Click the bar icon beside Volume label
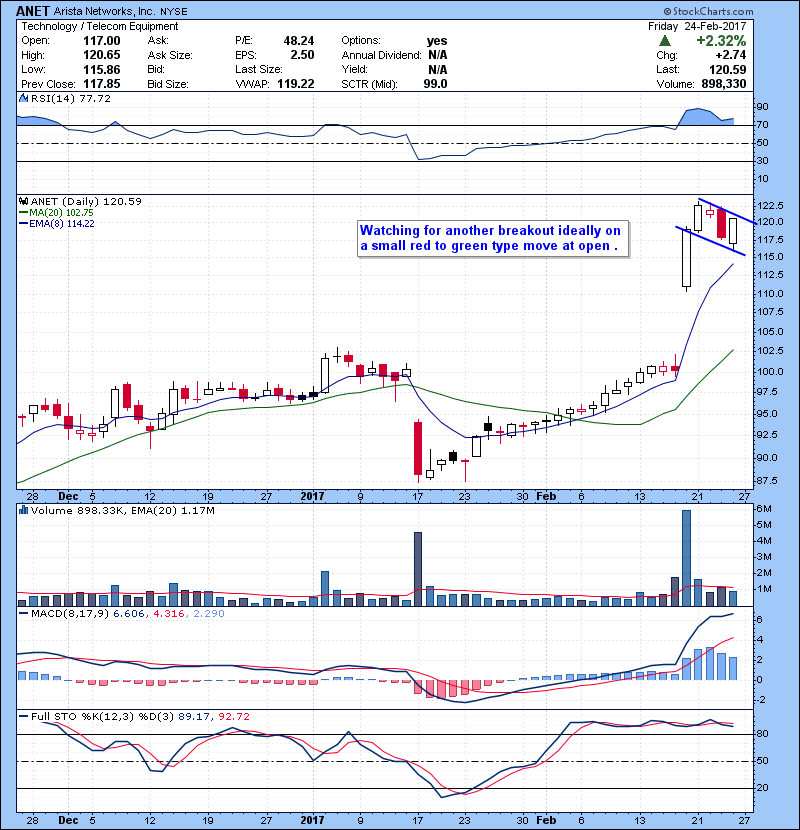The height and width of the screenshot is (830, 800). (x=23, y=510)
